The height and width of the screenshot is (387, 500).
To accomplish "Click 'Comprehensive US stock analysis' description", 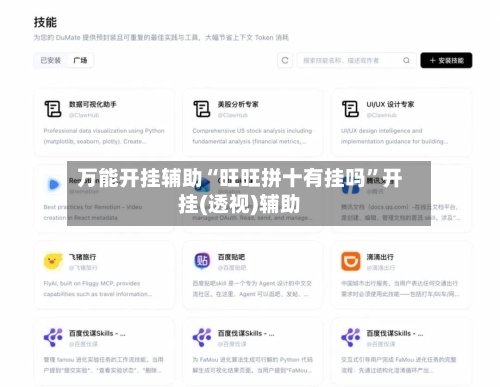I will coord(252,136).
